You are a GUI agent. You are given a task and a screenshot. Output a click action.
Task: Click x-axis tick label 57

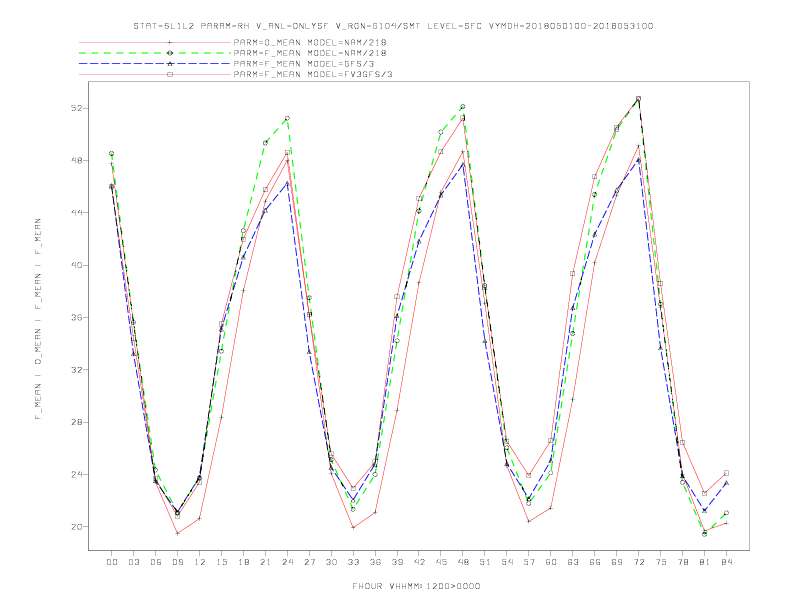point(529,562)
